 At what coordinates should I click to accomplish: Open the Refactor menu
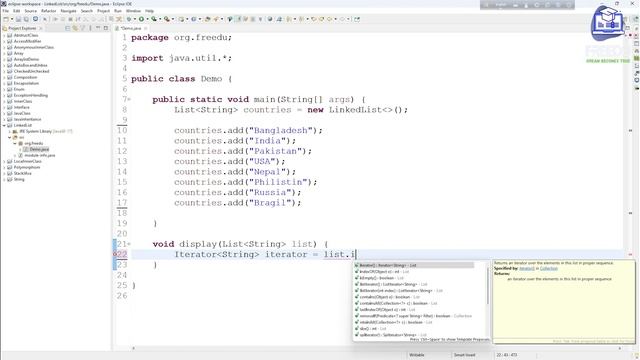point(48,11)
